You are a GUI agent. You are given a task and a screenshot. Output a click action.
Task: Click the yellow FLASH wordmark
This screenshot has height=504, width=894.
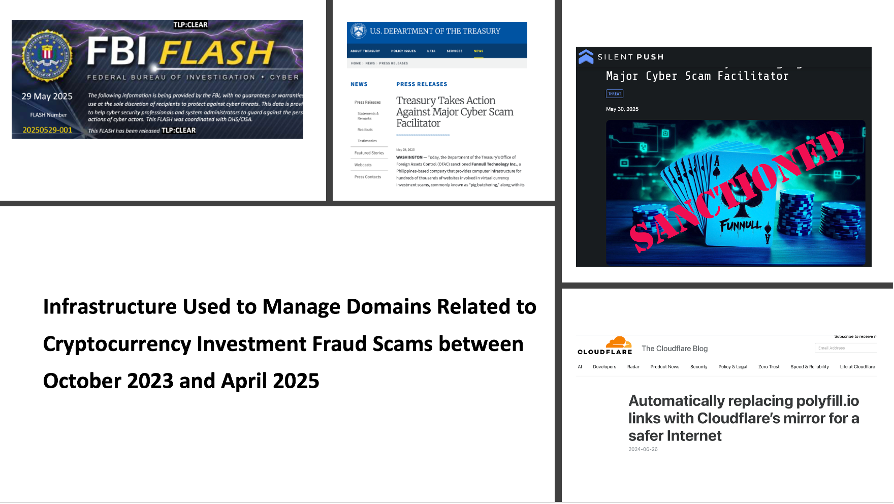217,53
